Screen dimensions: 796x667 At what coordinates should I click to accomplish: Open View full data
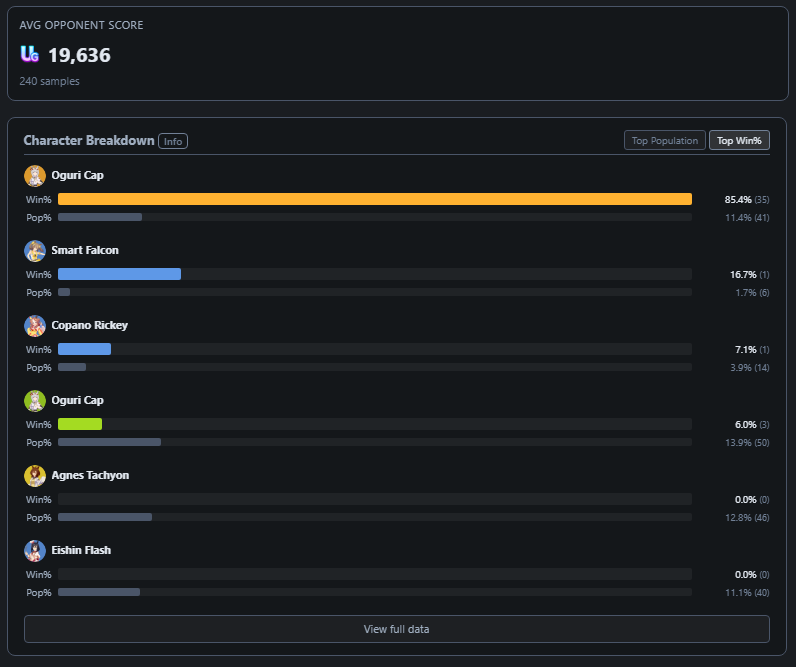click(396, 629)
